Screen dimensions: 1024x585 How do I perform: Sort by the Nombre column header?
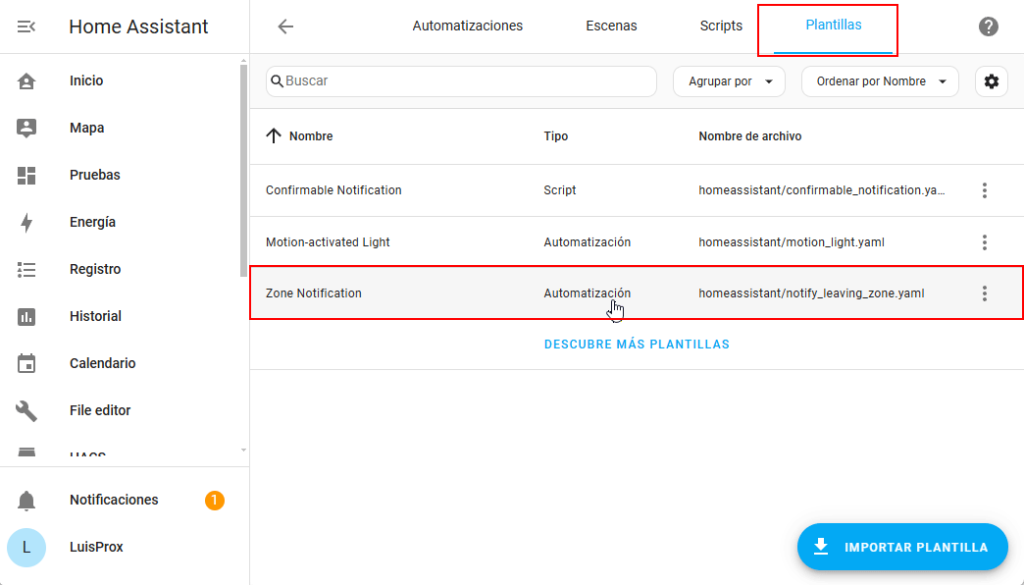[310, 136]
